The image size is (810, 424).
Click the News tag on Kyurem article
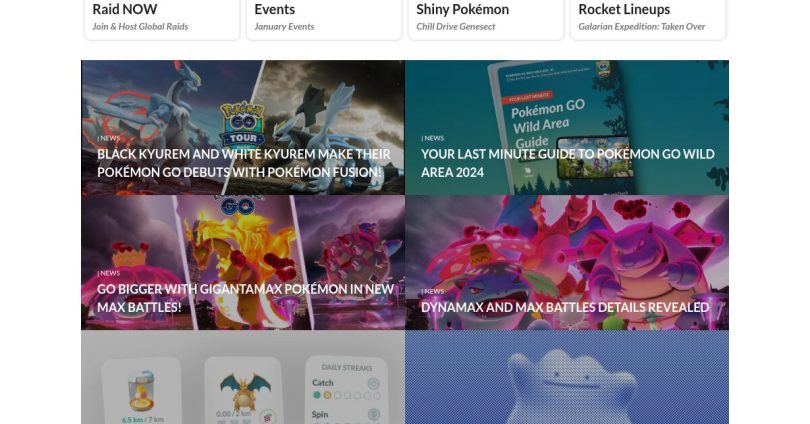pos(108,138)
